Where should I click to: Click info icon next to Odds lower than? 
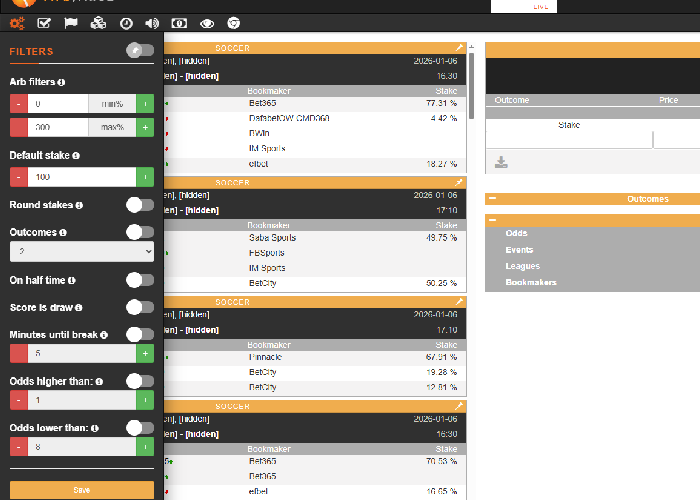[x=95, y=428]
